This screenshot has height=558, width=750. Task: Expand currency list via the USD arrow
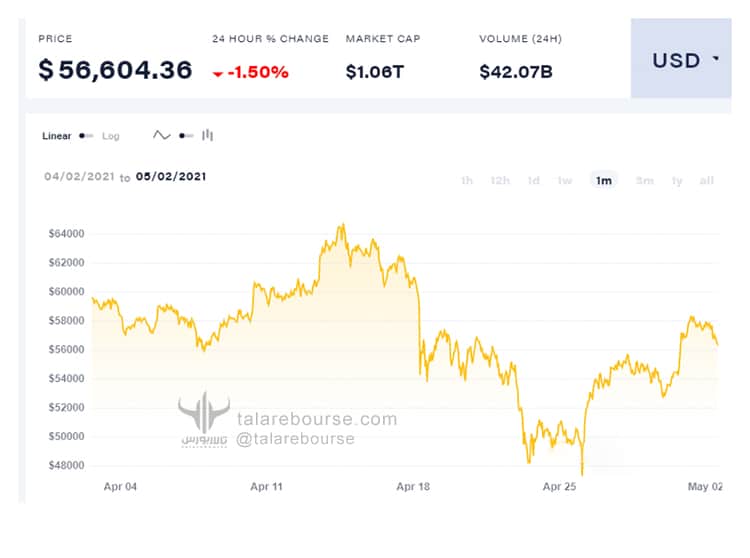click(x=715, y=59)
